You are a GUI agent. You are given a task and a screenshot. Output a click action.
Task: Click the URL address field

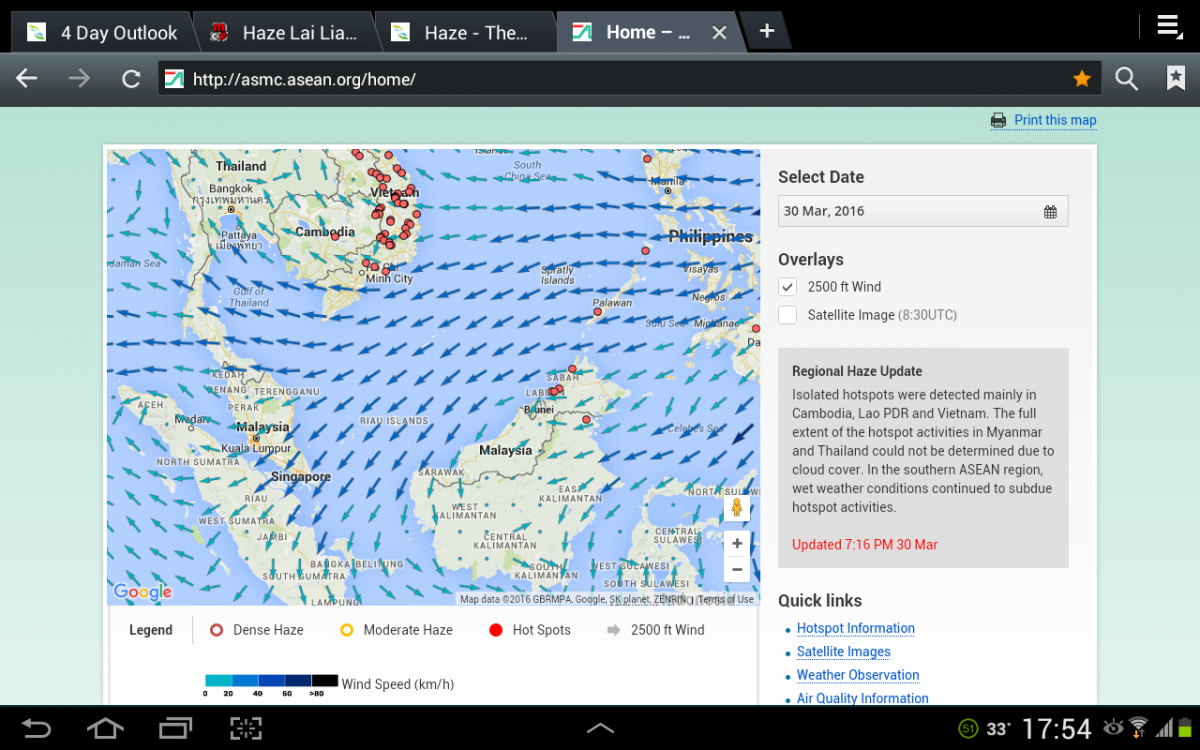[x=610, y=79]
